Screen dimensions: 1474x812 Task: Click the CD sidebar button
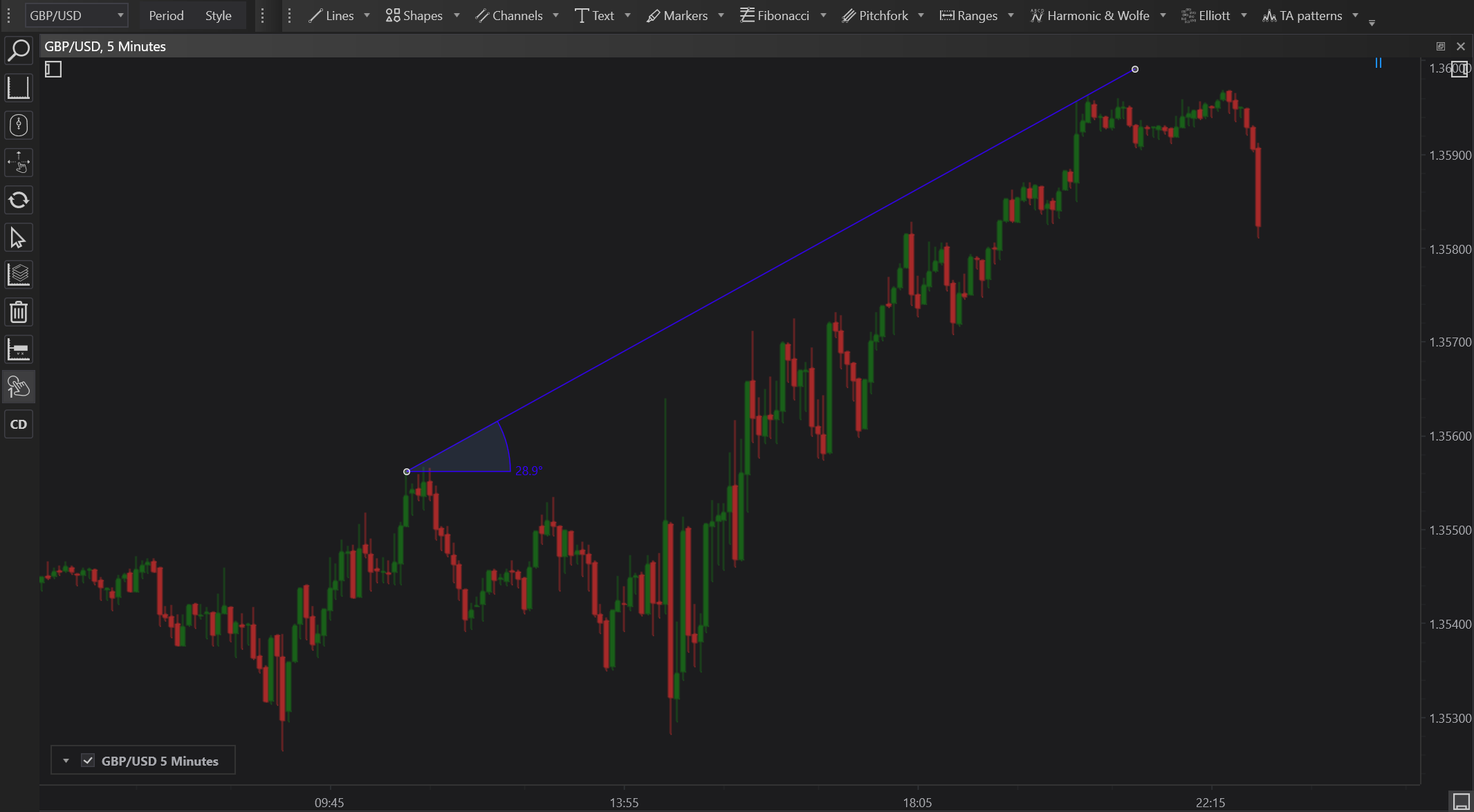tap(19, 425)
